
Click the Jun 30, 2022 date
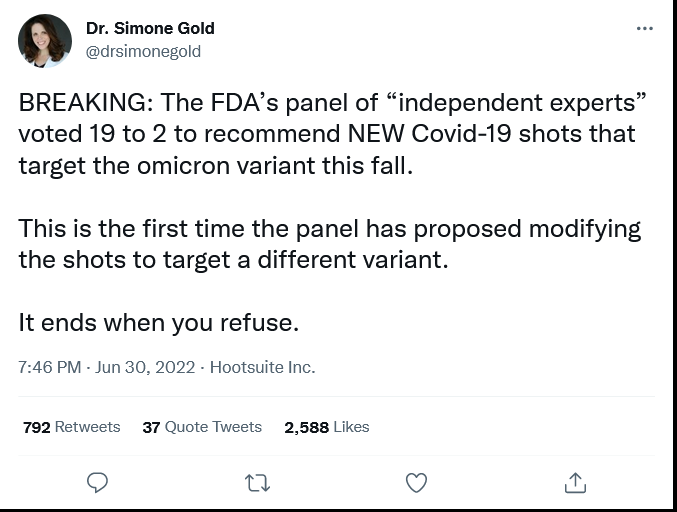[x=145, y=367]
